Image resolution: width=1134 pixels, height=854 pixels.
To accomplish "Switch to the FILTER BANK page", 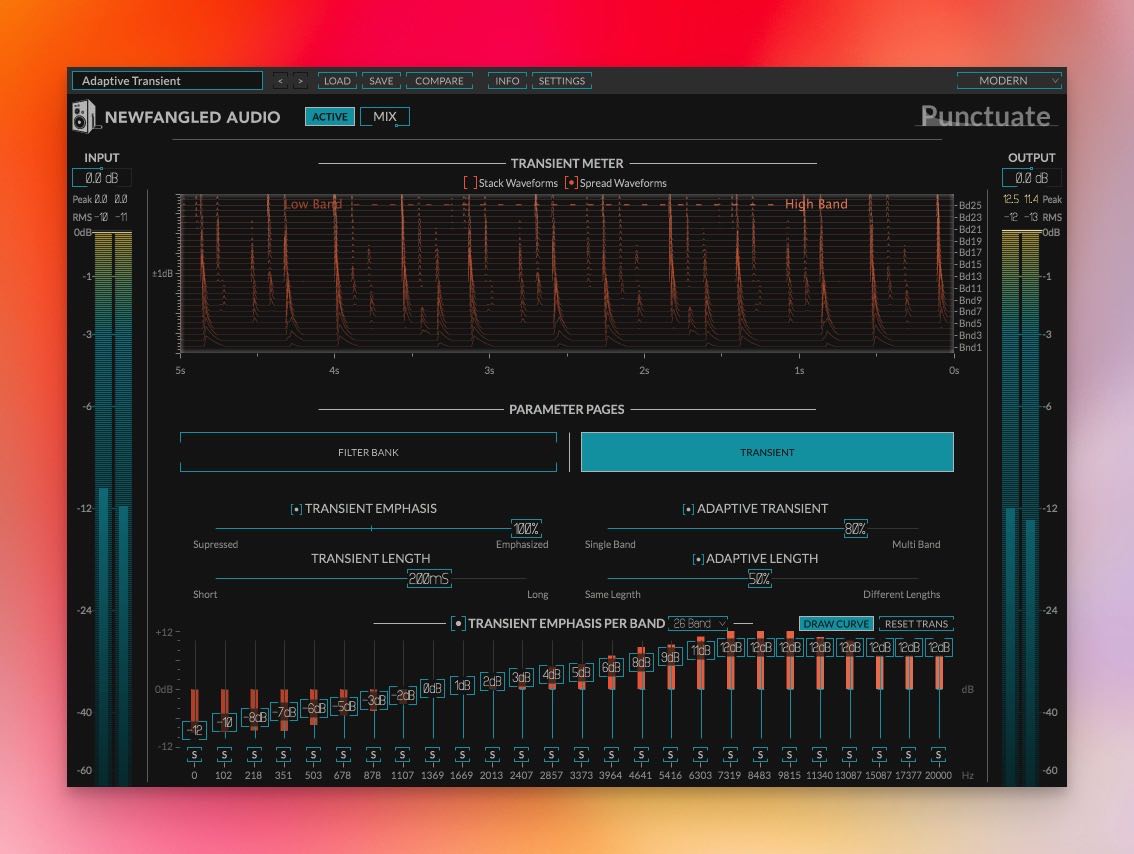I will coord(368,452).
